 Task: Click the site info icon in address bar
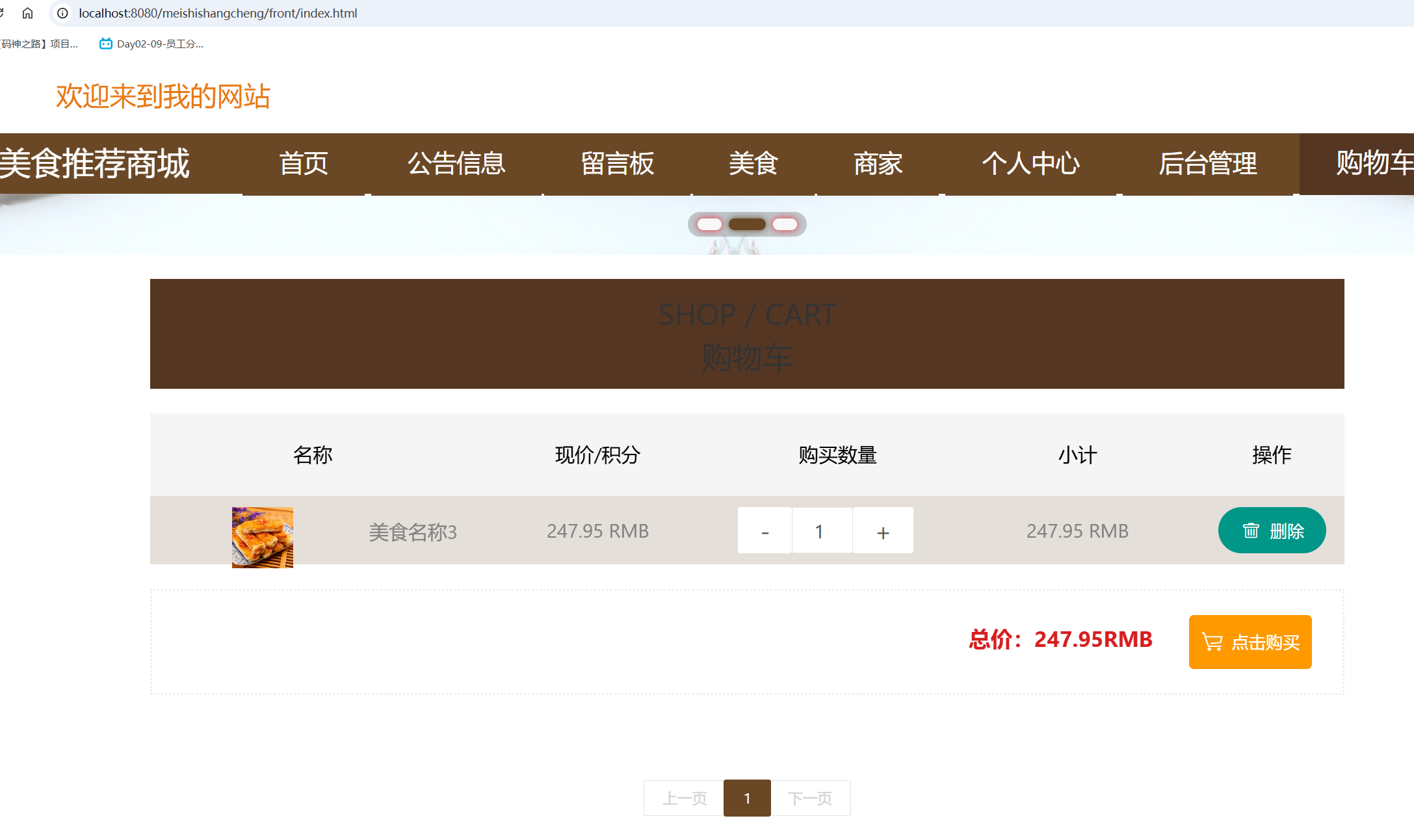coord(62,13)
